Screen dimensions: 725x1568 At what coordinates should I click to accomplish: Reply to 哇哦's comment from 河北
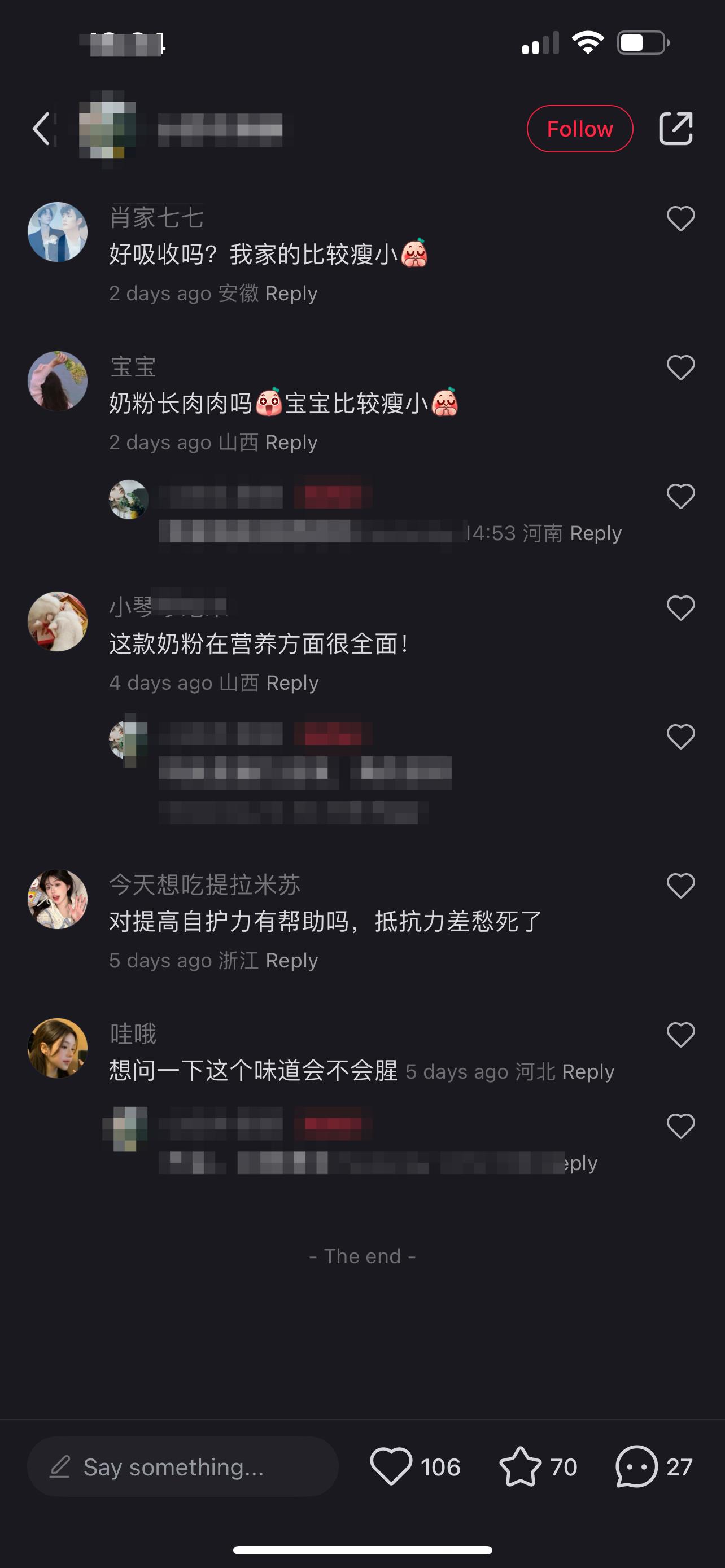coord(588,1072)
